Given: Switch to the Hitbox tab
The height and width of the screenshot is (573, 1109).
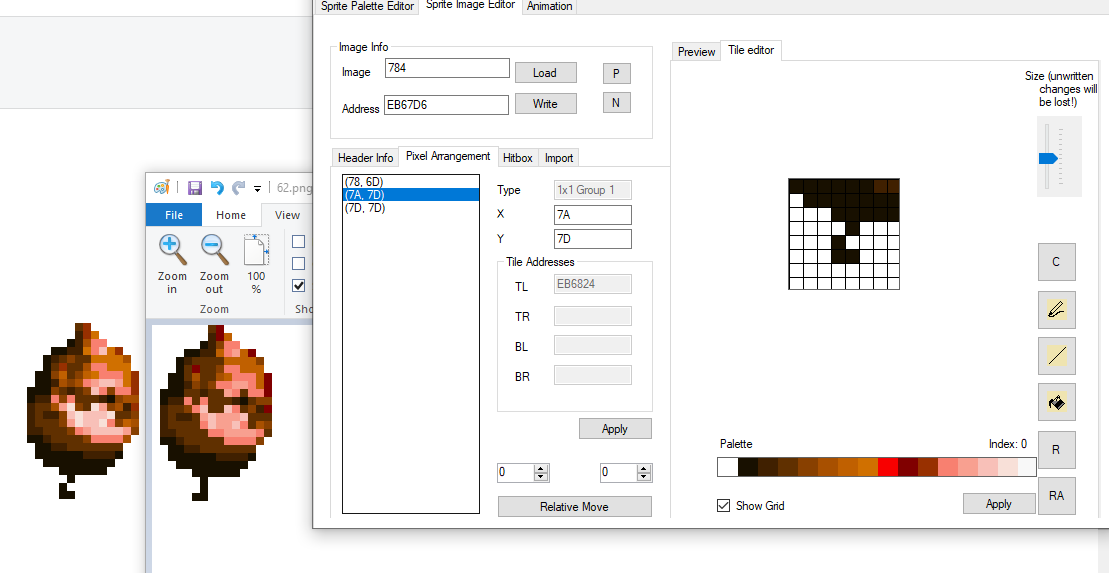Looking at the screenshot, I should click(517, 158).
